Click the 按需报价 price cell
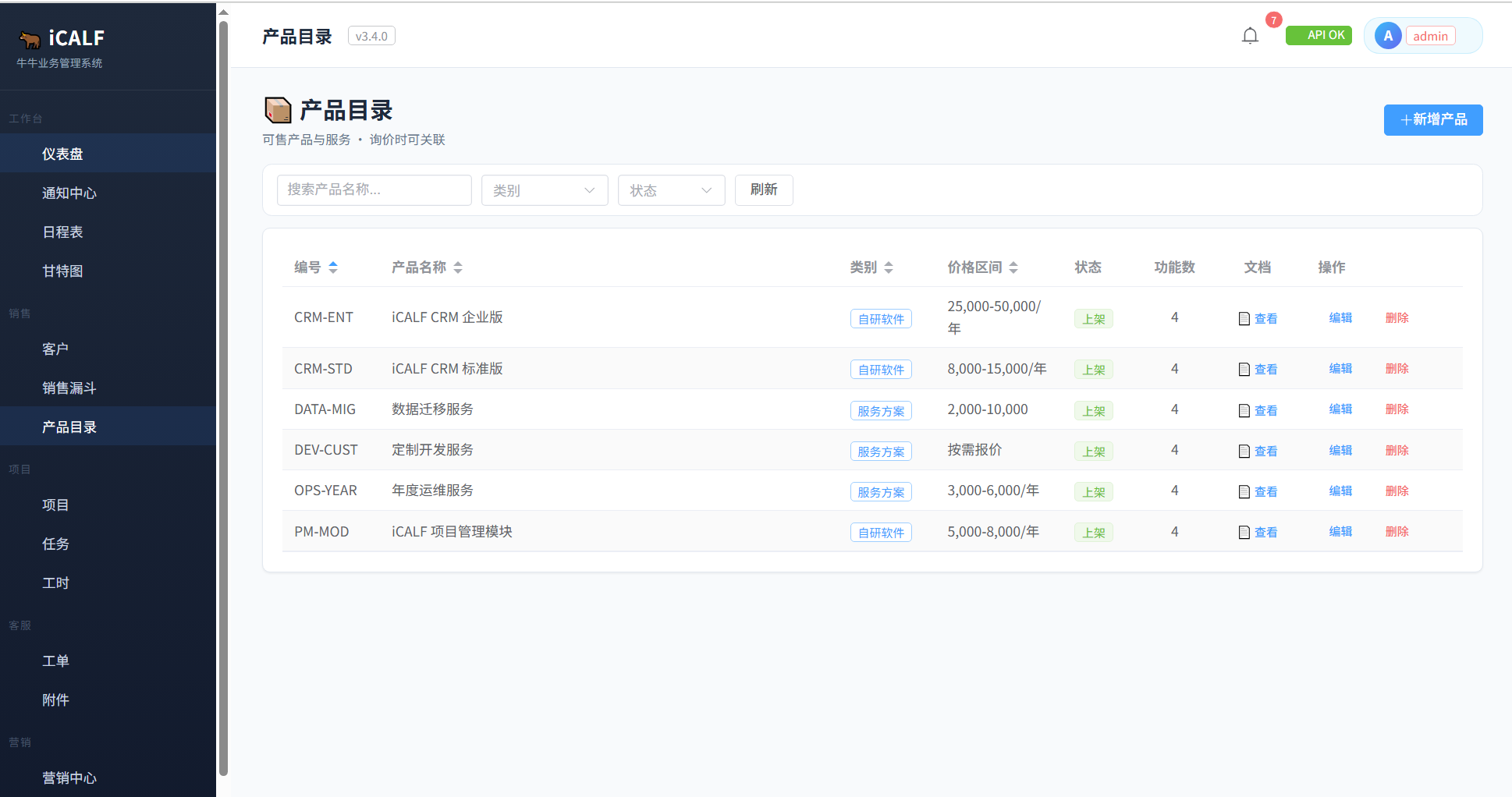The width and height of the screenshot is (1512, 797). (x=974, y=450)
